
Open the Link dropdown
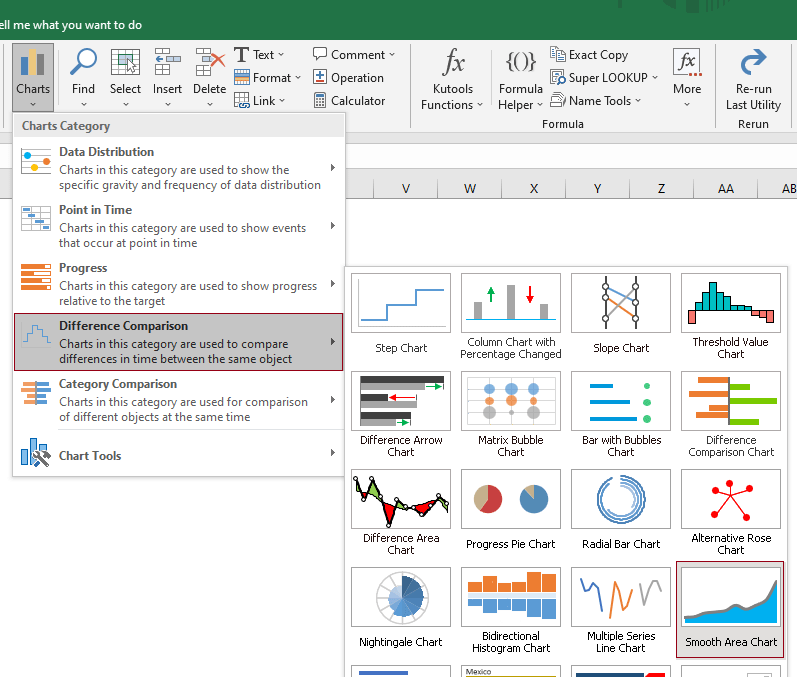259,101
